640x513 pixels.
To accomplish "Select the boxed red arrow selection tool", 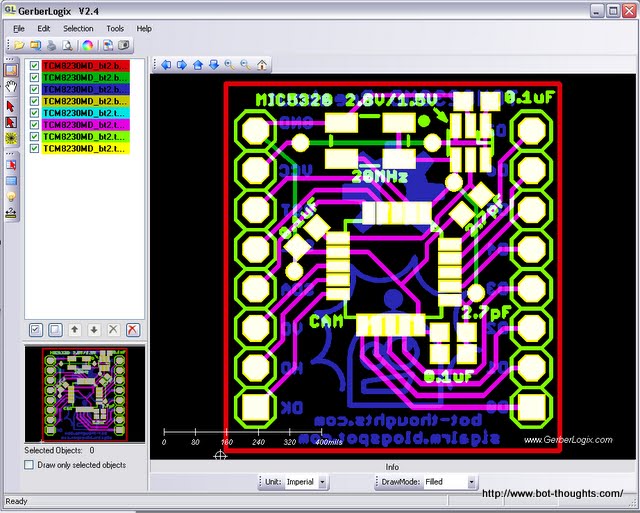I will (11, 122).
